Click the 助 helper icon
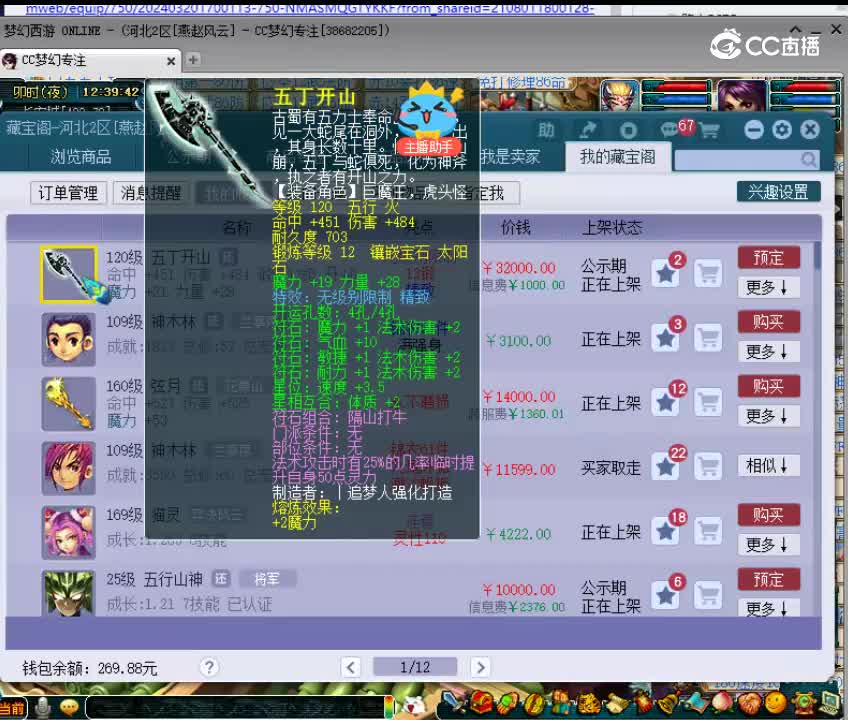The height and width of the screenshot is (720, 848). (546, 130)
